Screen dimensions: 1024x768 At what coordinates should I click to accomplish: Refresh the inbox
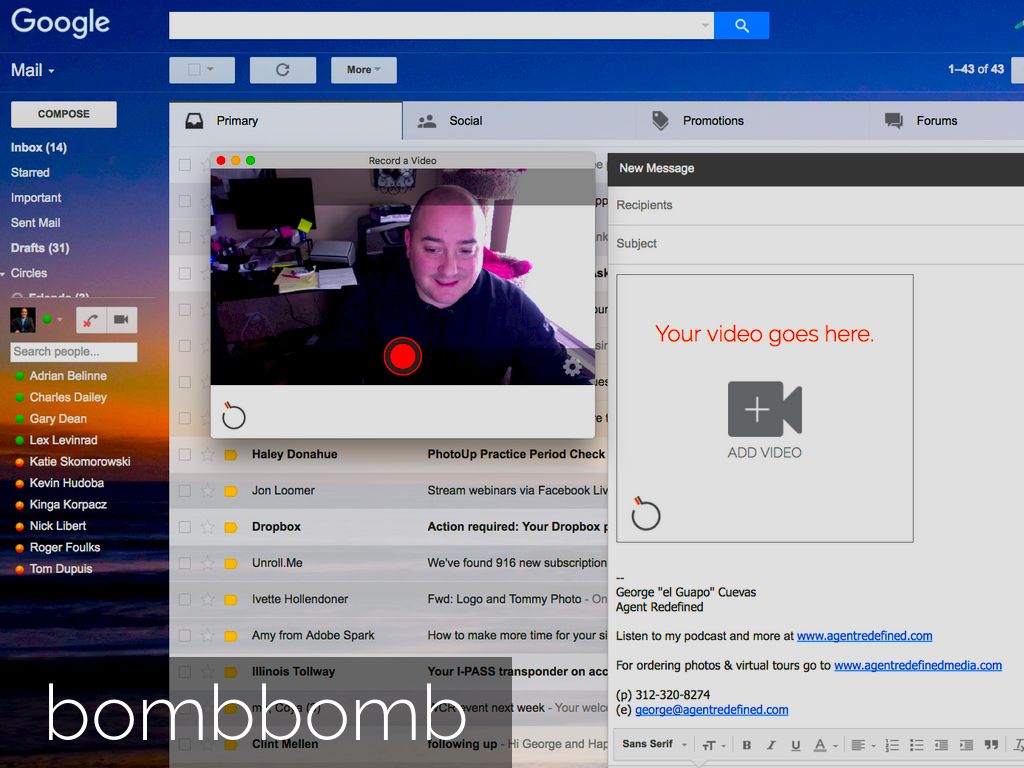(282, 70)
